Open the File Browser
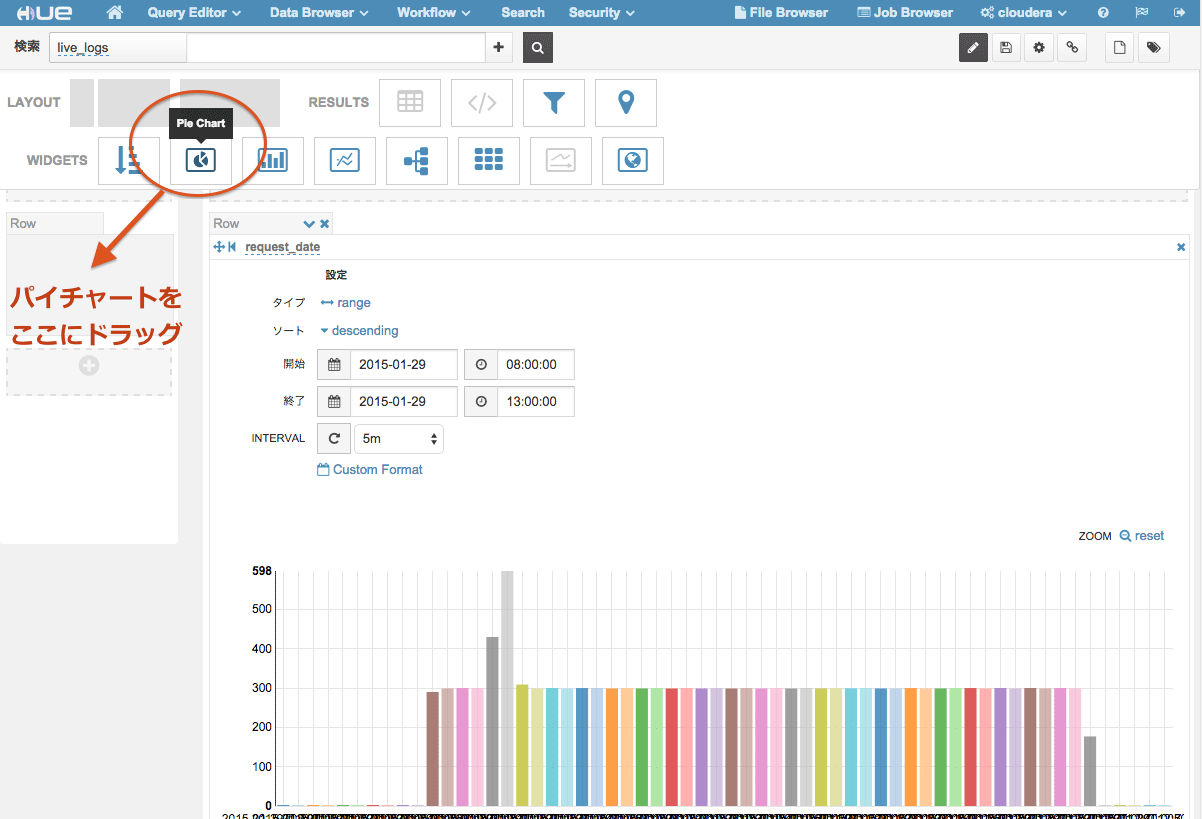Screen dimensions: 1202x819 tap(781, 13)
